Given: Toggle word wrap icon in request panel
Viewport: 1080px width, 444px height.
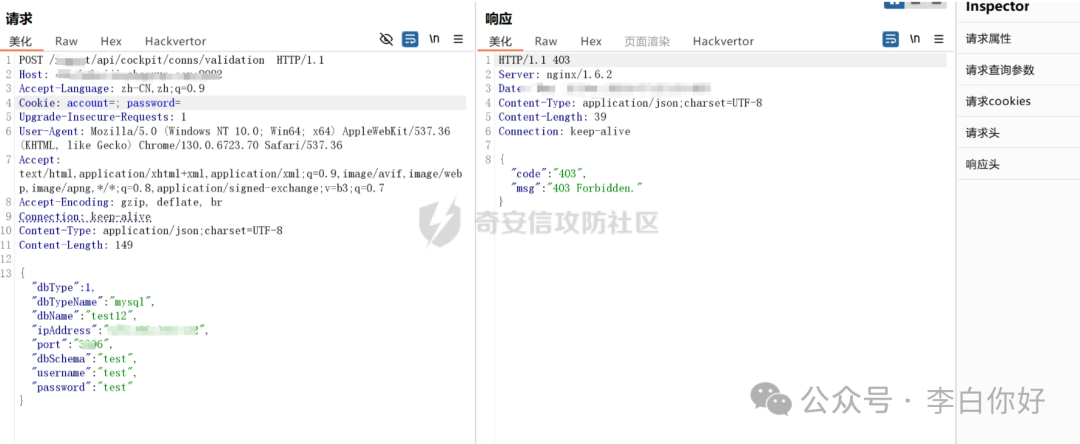Looking at the screenshot, I should [x=410, y=39].
